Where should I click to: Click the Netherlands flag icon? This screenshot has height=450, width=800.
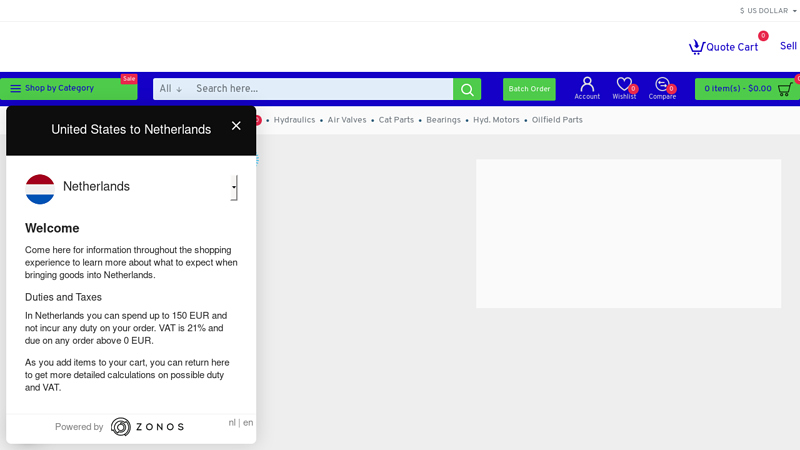click(x=40, y=189)
